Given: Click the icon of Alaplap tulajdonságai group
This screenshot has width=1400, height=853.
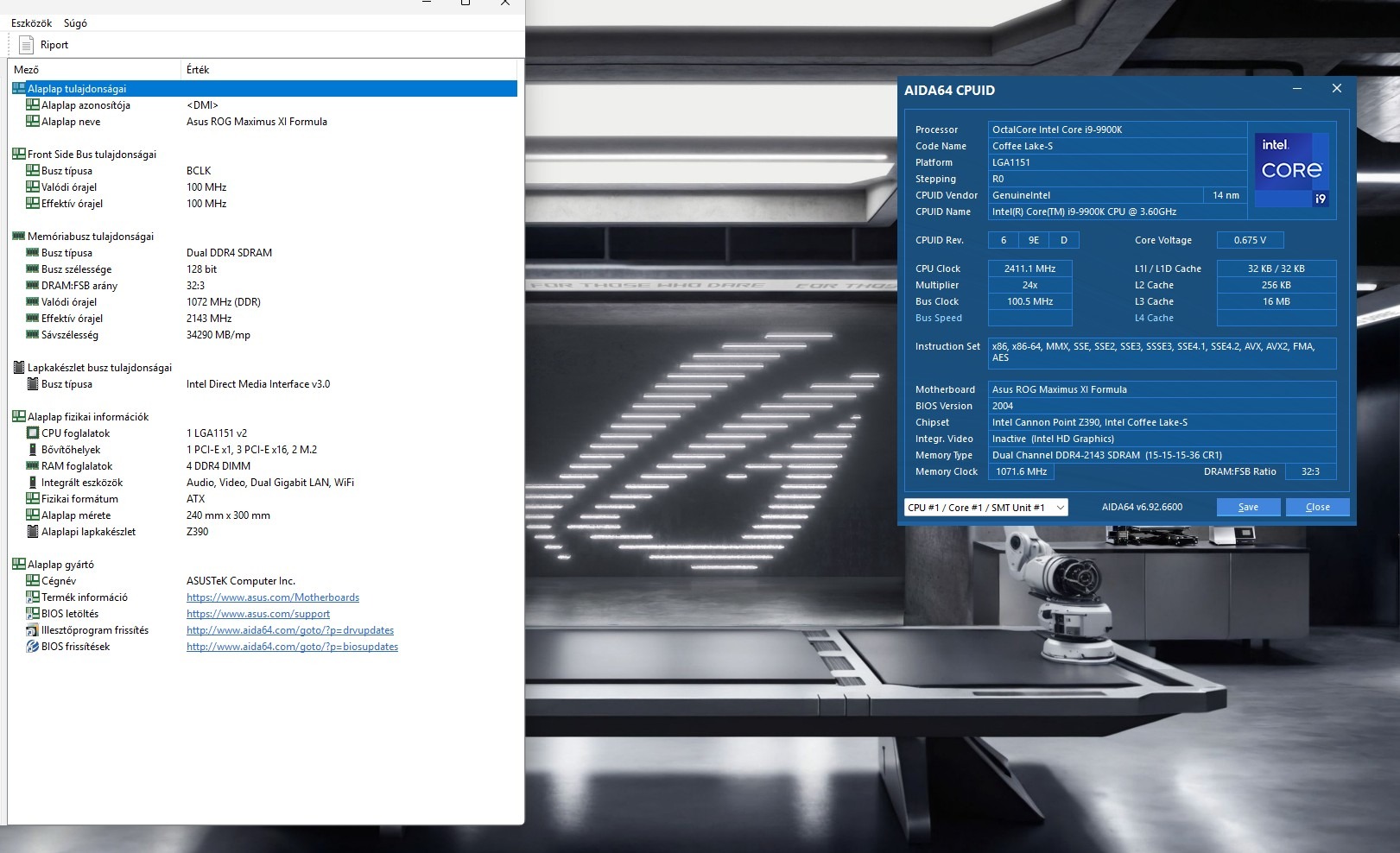Looking at the screenshot, I should 19,88.
